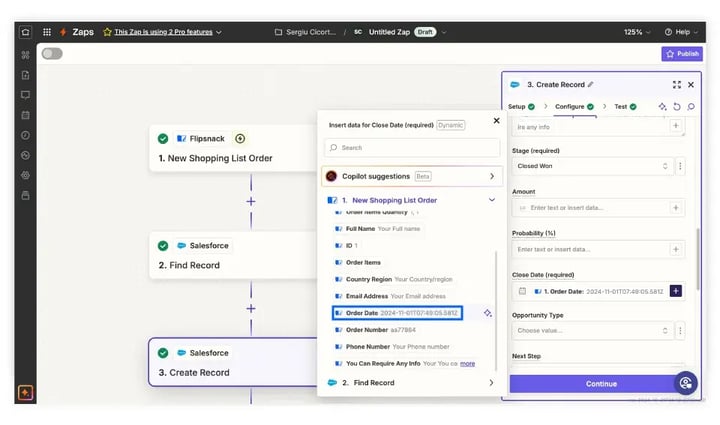Click the Publish button
Screen dimensions: 720x425
[x=682, y=54]
